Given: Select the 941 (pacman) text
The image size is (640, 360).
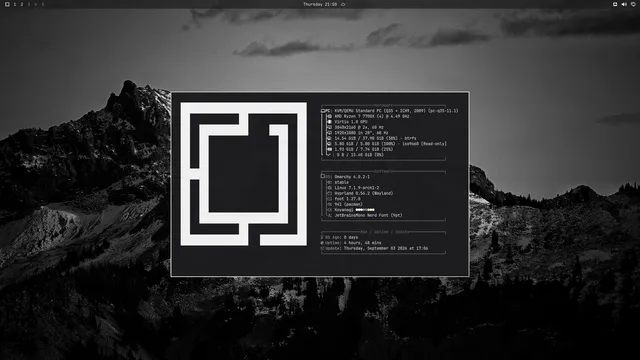Looking at the screenshot, I should point(348,204).
